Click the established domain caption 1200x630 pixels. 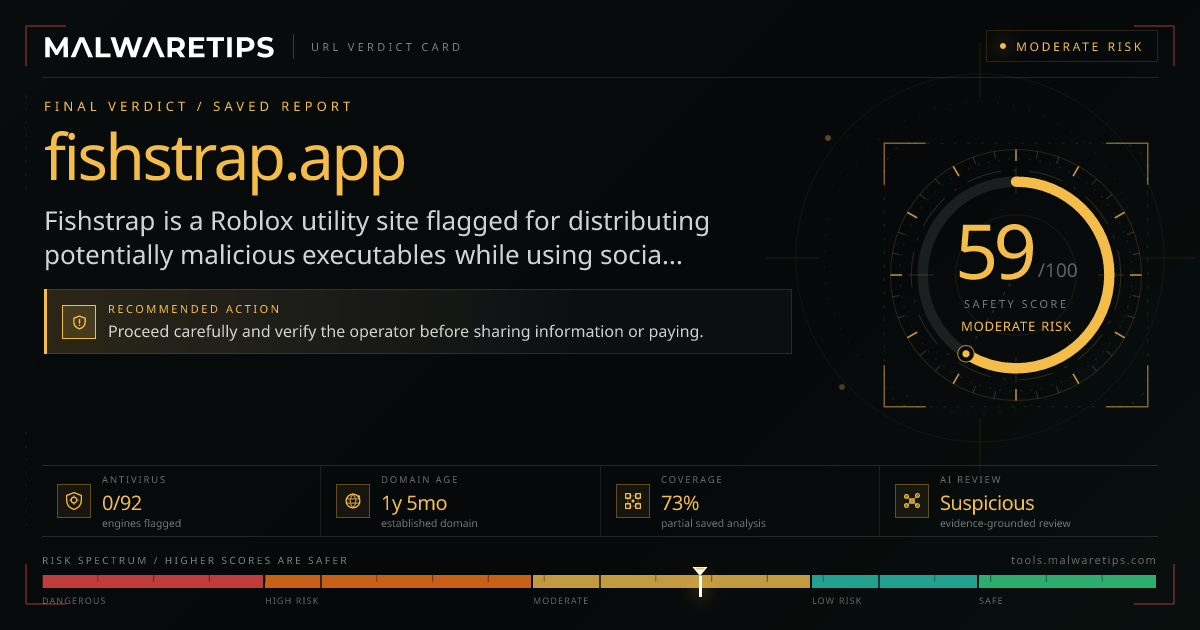tap(429, 523)
